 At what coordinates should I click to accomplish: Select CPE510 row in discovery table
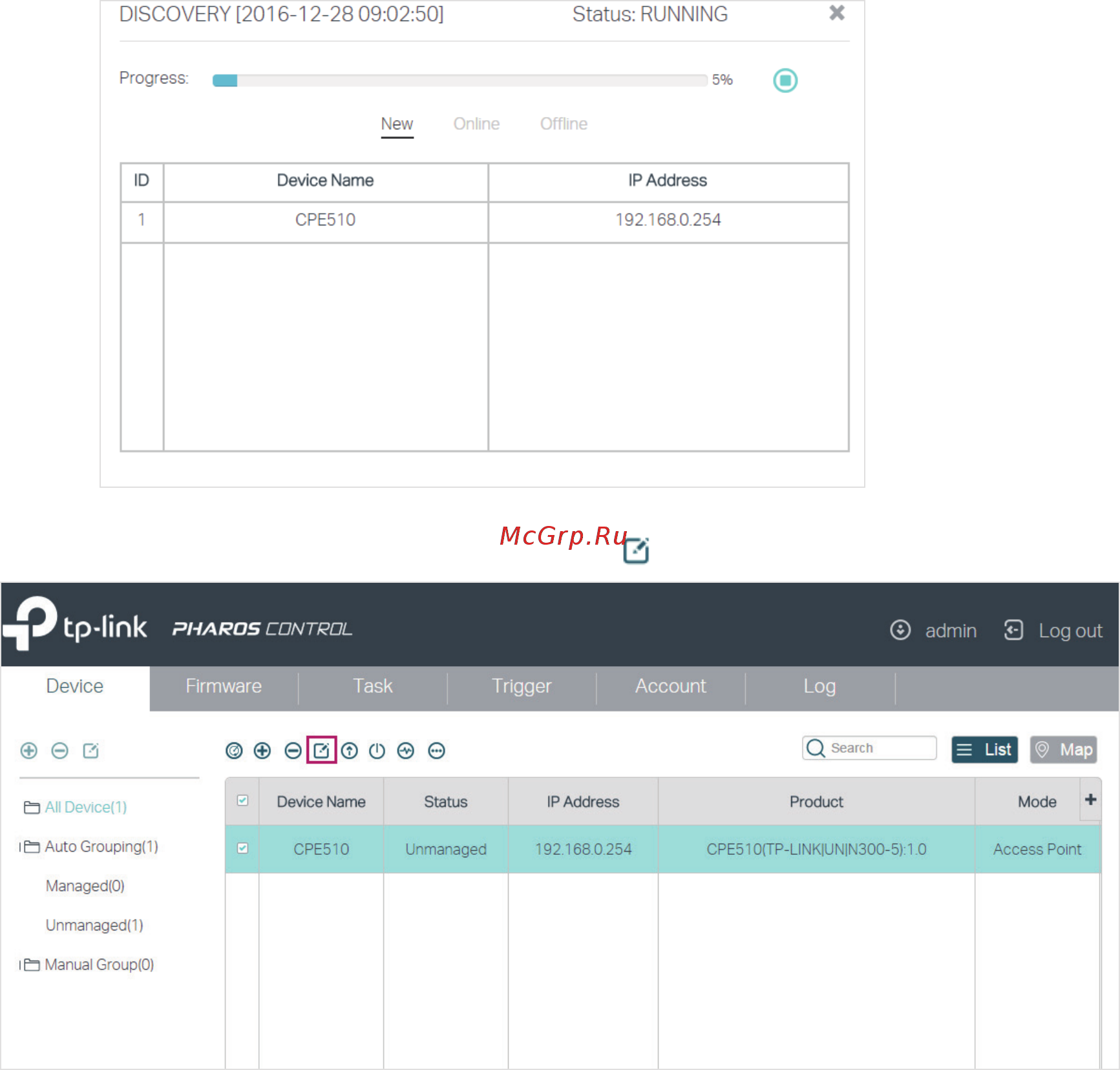(x=485, y=220)
